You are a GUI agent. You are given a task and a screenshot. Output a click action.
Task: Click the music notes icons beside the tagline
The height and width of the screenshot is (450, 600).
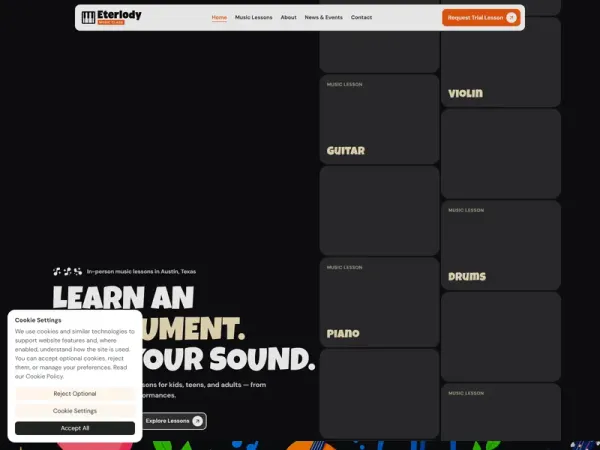(67, 271)
